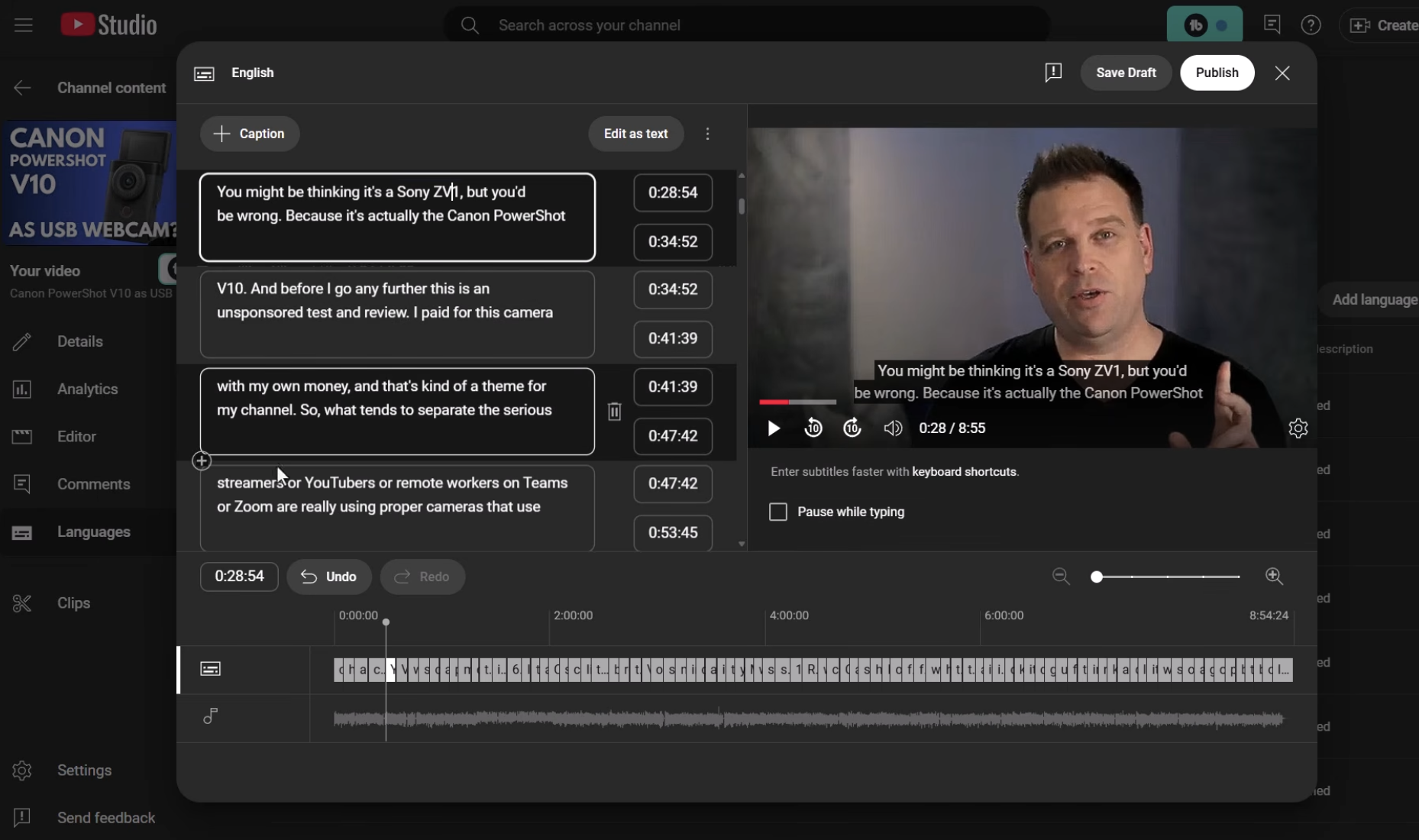Click the caption segments track in timeline
This screenshot has width=1419, height=840.
click(x=813, y=670)
